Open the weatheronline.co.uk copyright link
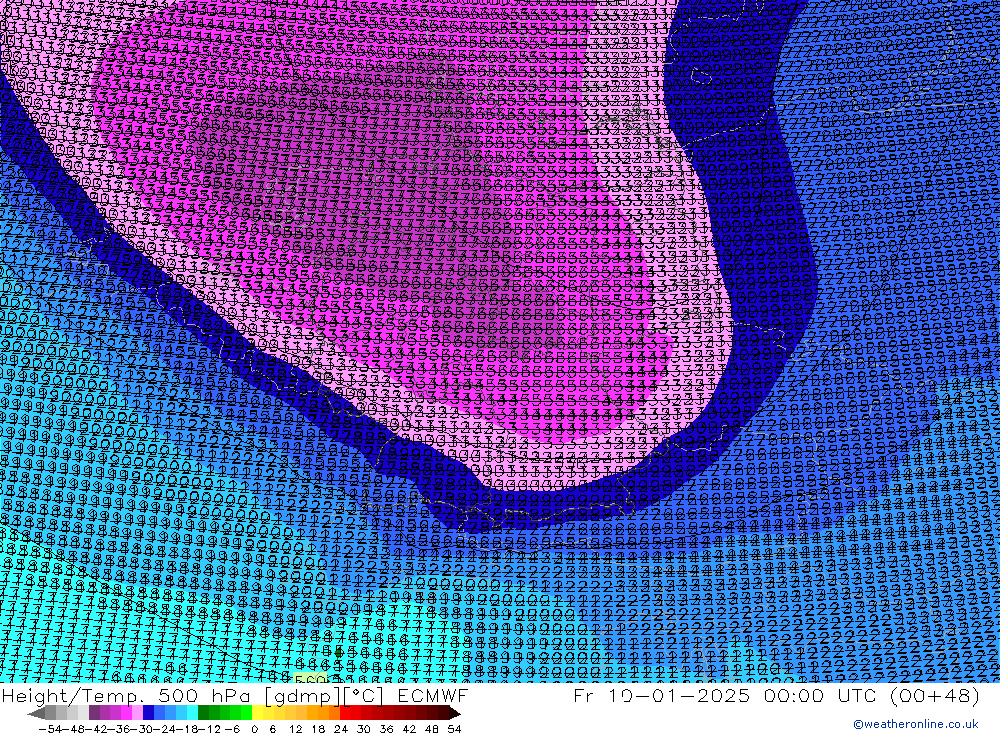This screenshot has width=1000, height=733. [915, 724]
